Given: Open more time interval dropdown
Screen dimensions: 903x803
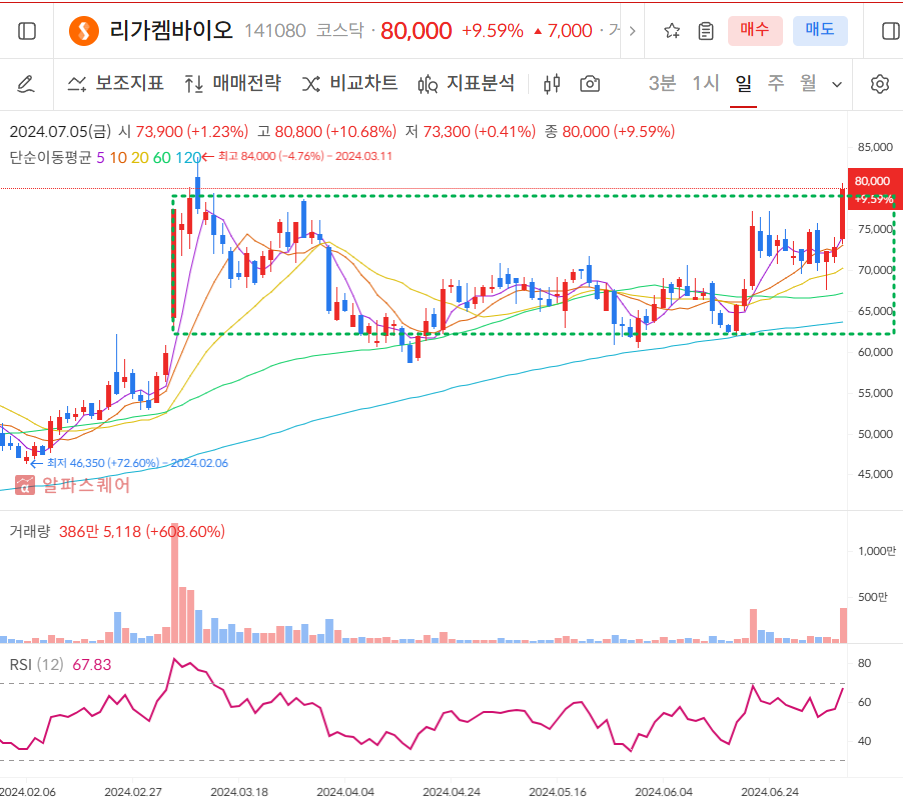Looking at the screenshot, I should (x=837, y=85).
